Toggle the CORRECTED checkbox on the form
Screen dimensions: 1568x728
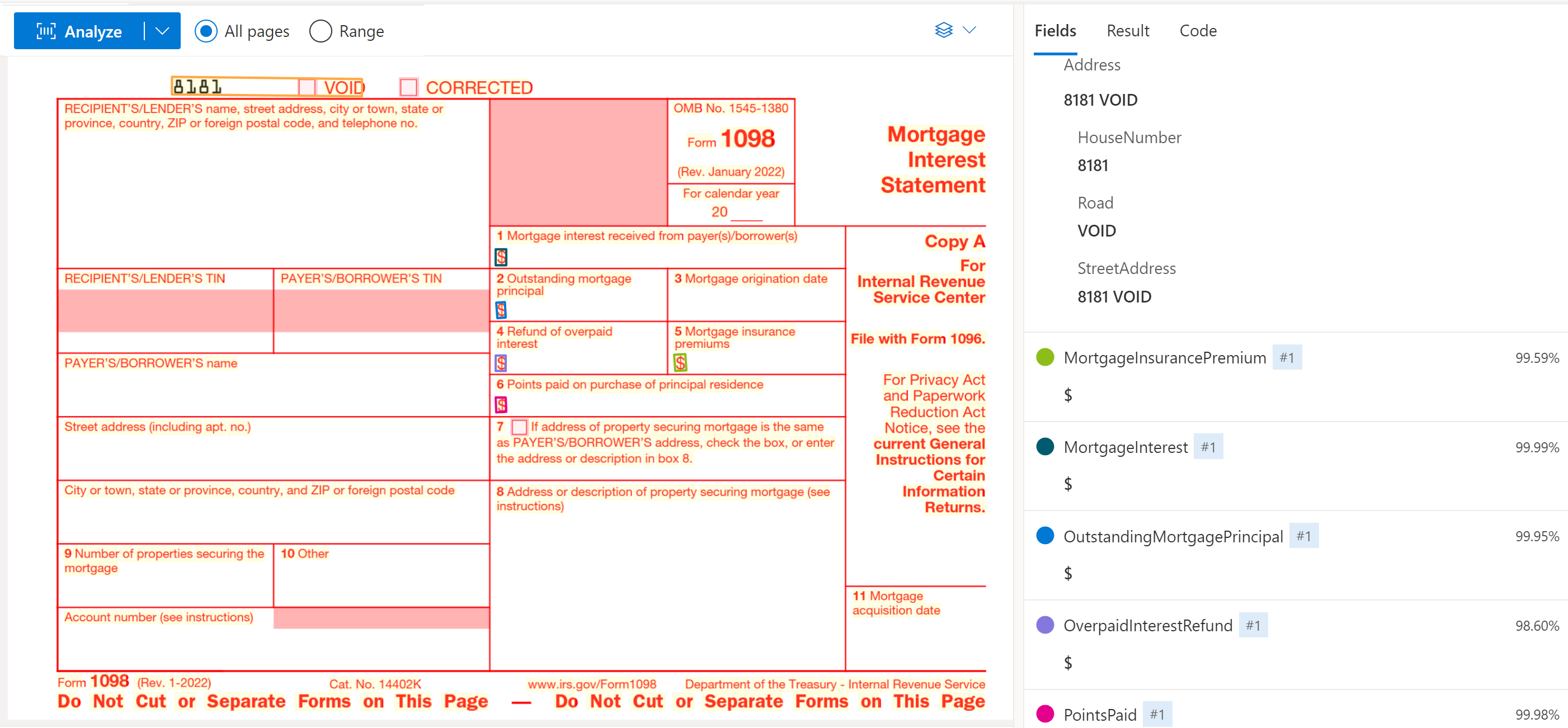[x=408, y=87]
